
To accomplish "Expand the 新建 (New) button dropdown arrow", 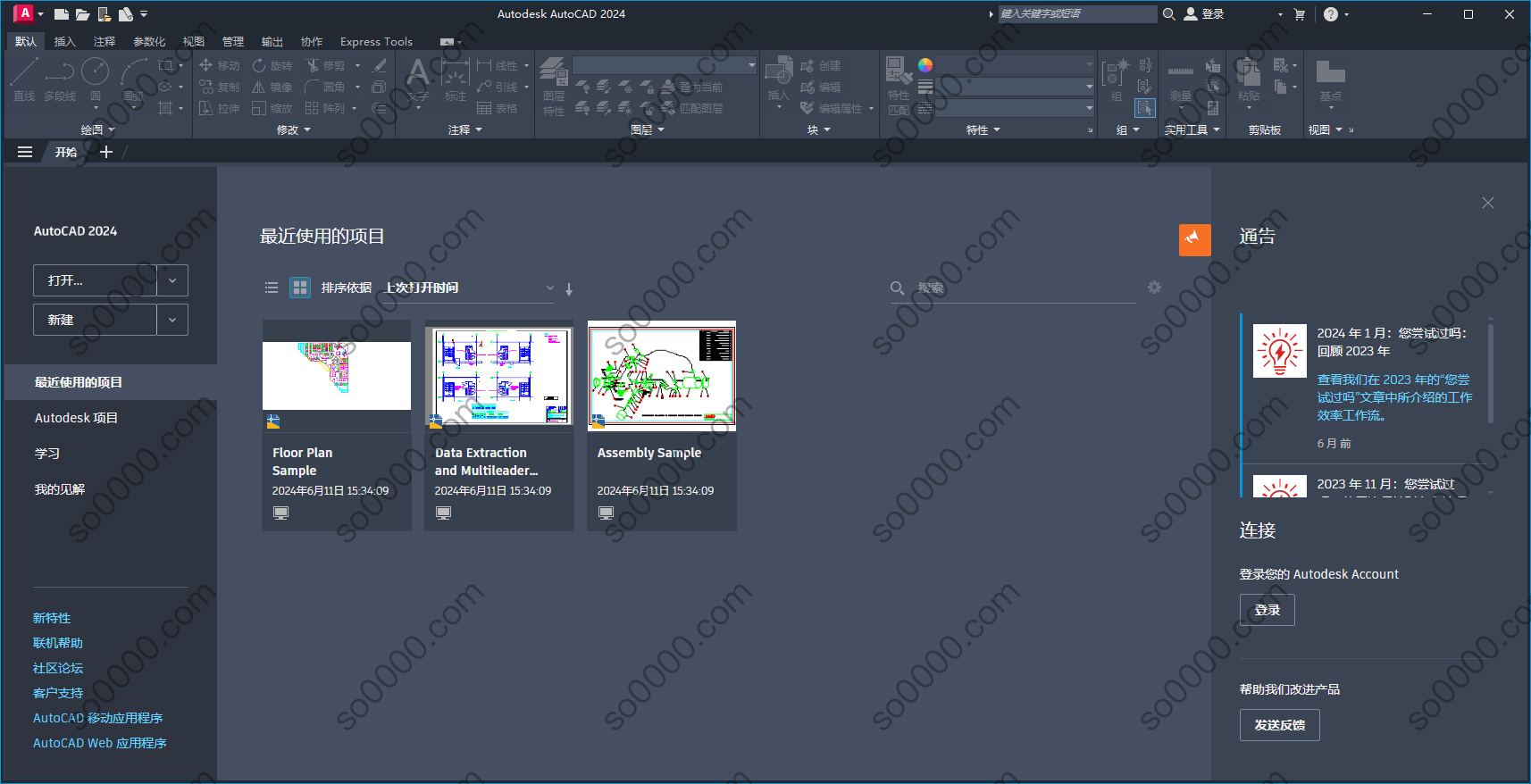I will (172, 320).
